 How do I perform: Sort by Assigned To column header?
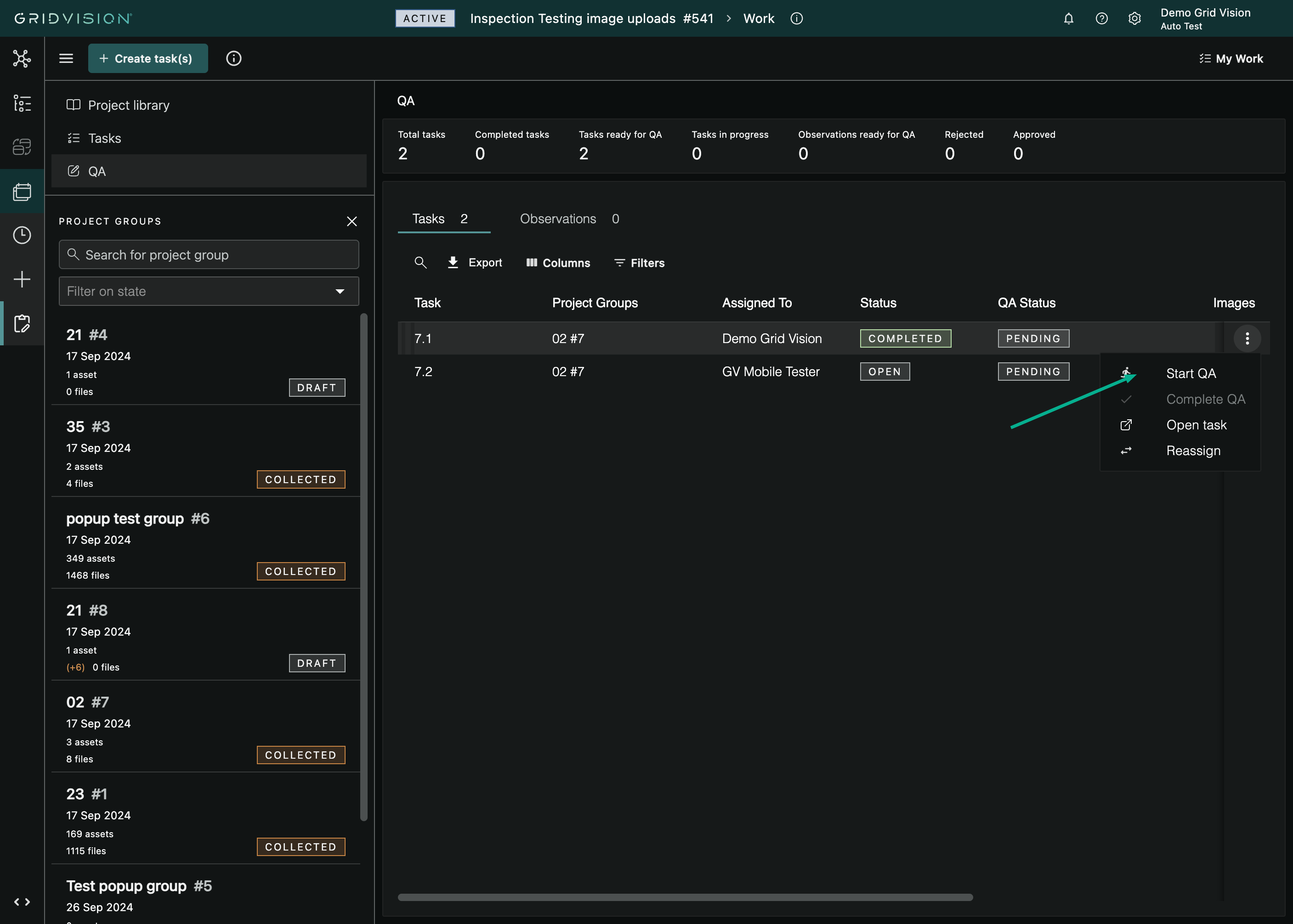pyautogui.click(x=757, y=303)
